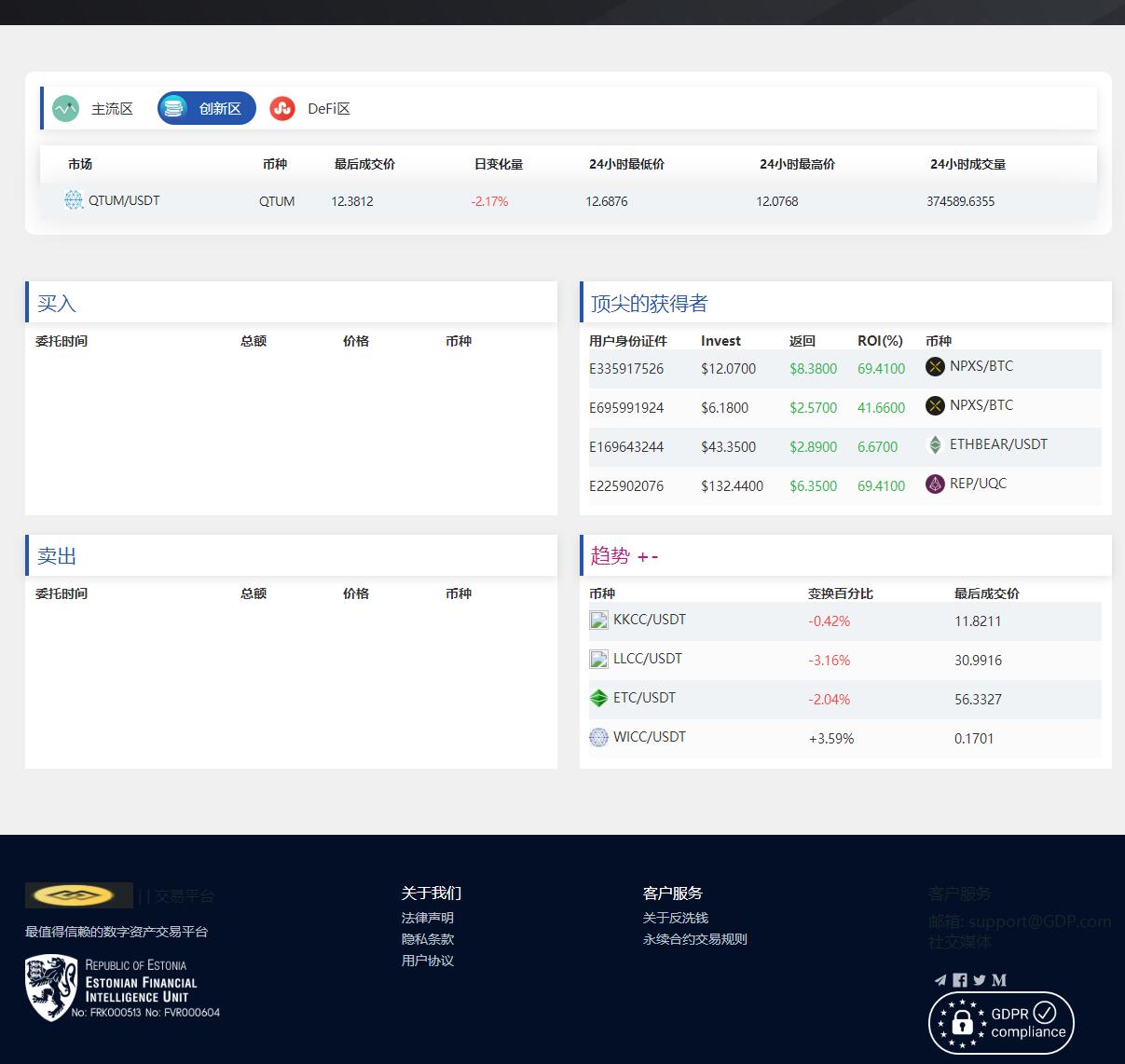Click the 顶尖的获得者 heading
Image resolution: width=1125 pixels, height=1064 pixels.
coord(650,304)
